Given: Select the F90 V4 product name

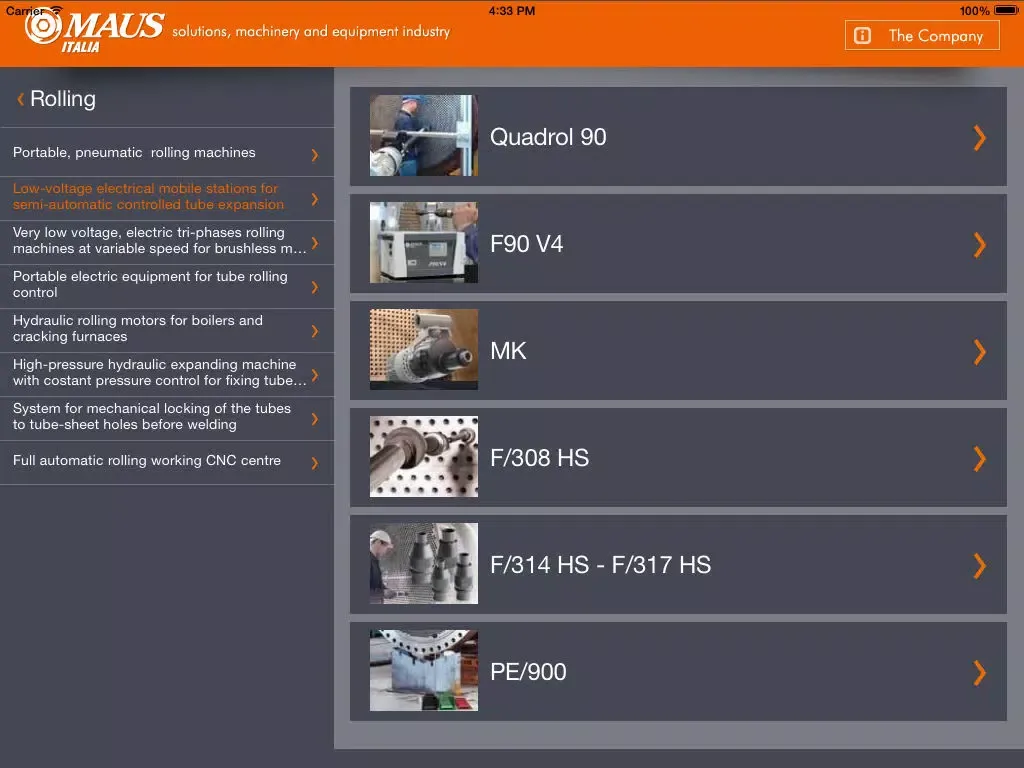Looking at the screenshot, I should [x=526, y=244].
